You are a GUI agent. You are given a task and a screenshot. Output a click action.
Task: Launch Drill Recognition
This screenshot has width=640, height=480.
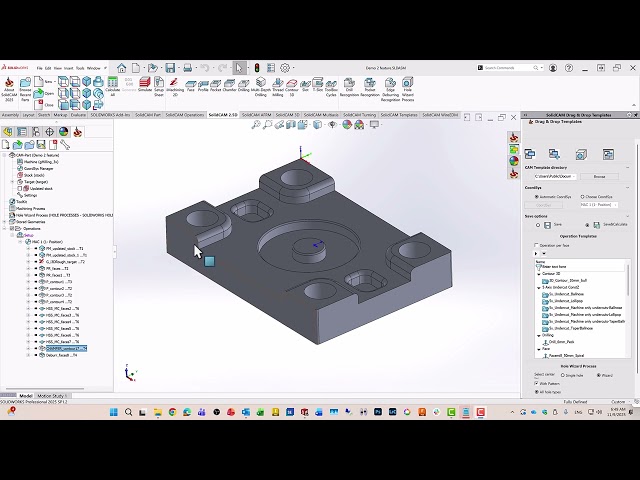pyautogui.click(x=349, y=87)
